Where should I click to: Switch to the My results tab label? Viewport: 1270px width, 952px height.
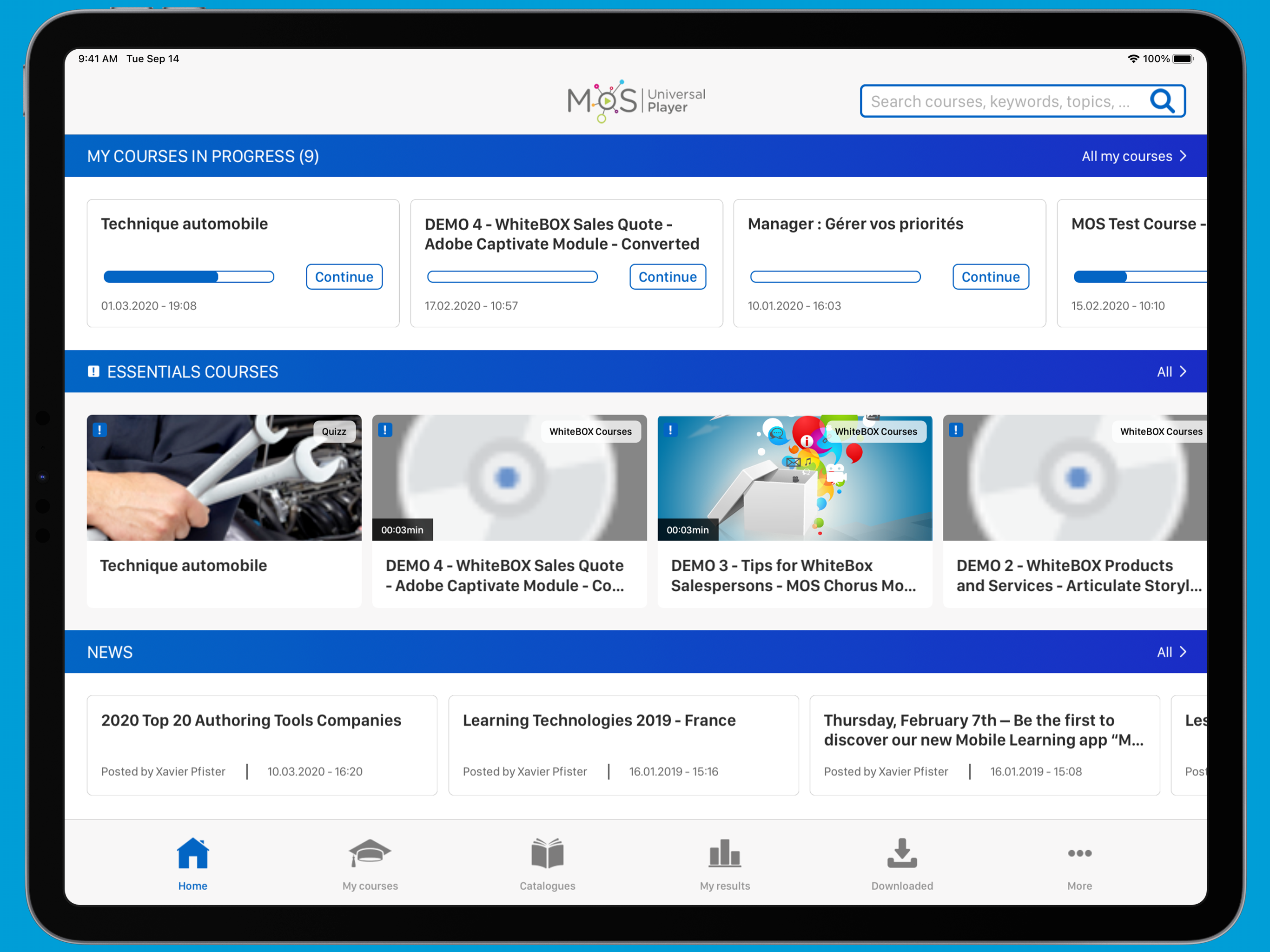click(725, 886)
